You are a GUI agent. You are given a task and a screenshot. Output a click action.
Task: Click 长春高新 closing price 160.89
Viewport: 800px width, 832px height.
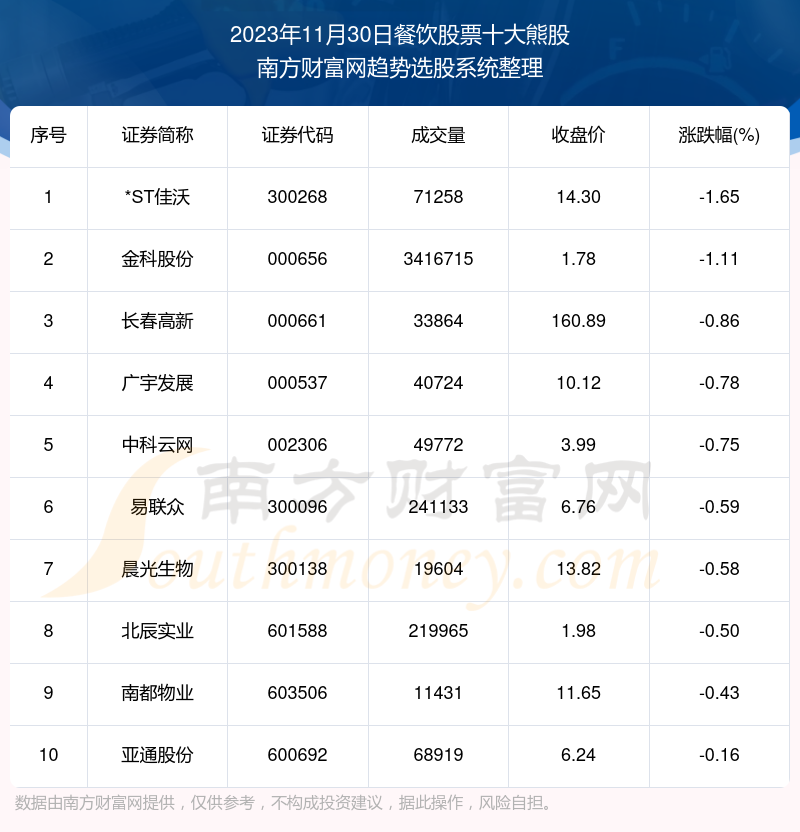(578, 321)
